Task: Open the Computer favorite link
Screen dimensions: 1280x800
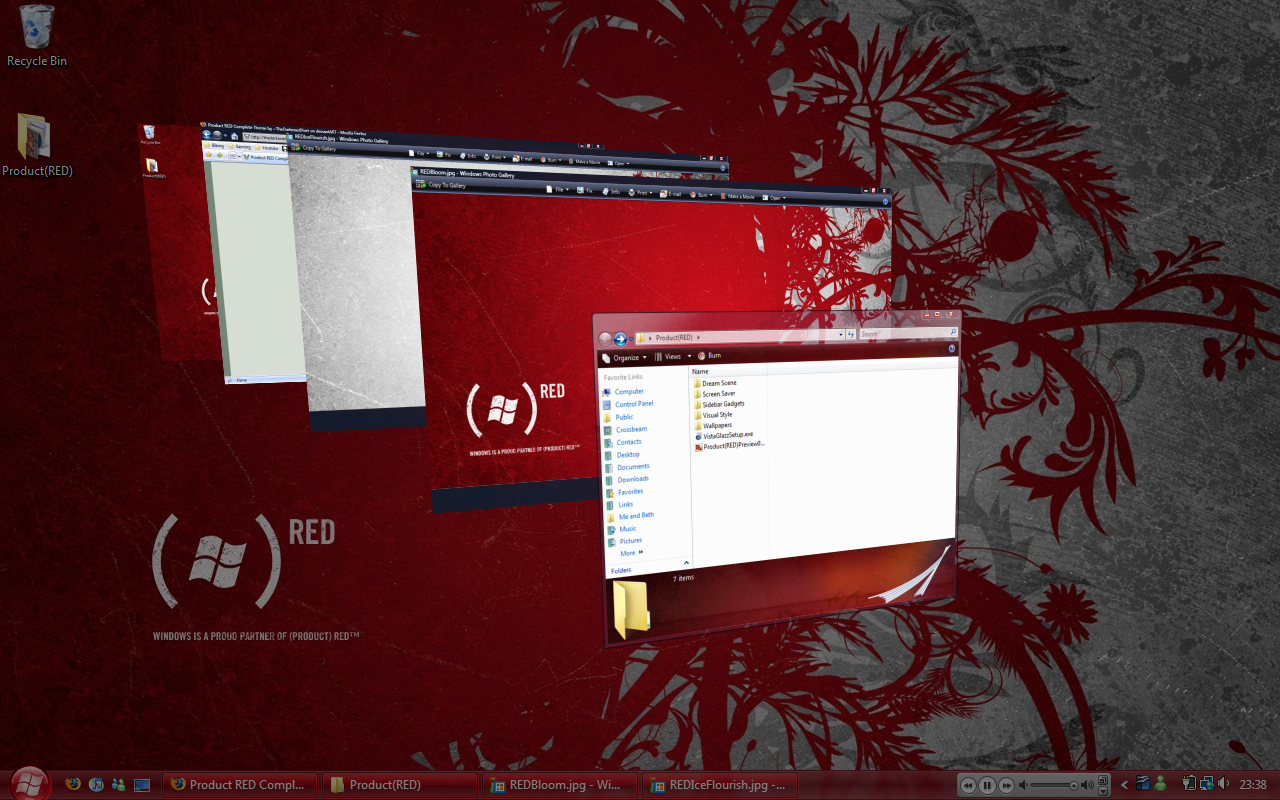Action: (x=629, y=391)
